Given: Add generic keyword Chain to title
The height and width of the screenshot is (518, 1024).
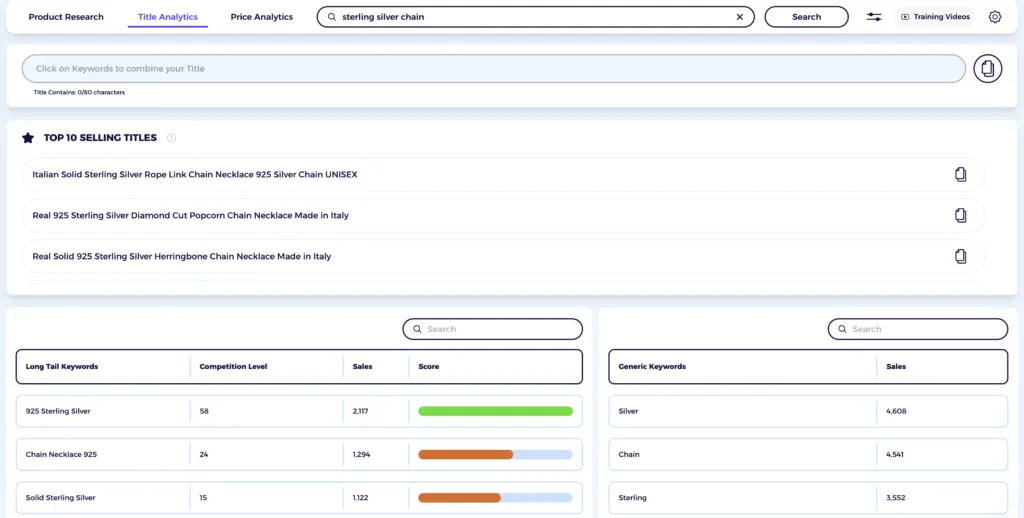Looking at the screenshot, I should click(x=629, y=455).
